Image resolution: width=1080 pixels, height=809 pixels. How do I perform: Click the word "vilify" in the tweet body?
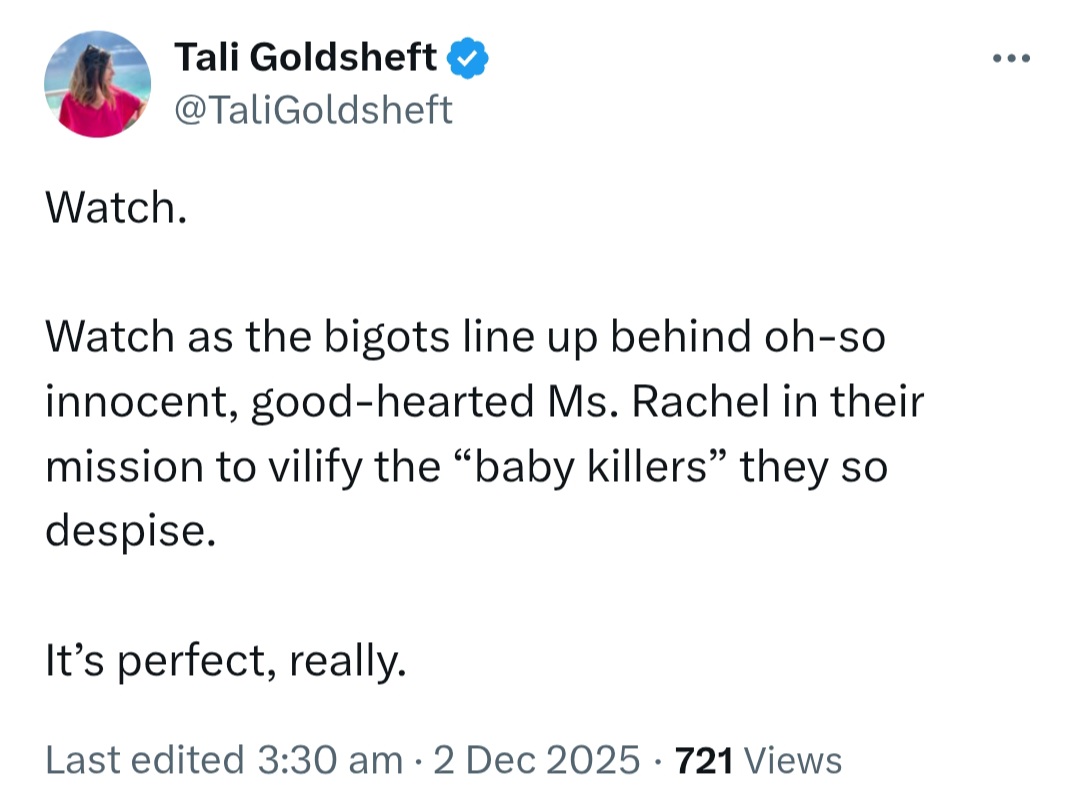(x=314, y=467)
